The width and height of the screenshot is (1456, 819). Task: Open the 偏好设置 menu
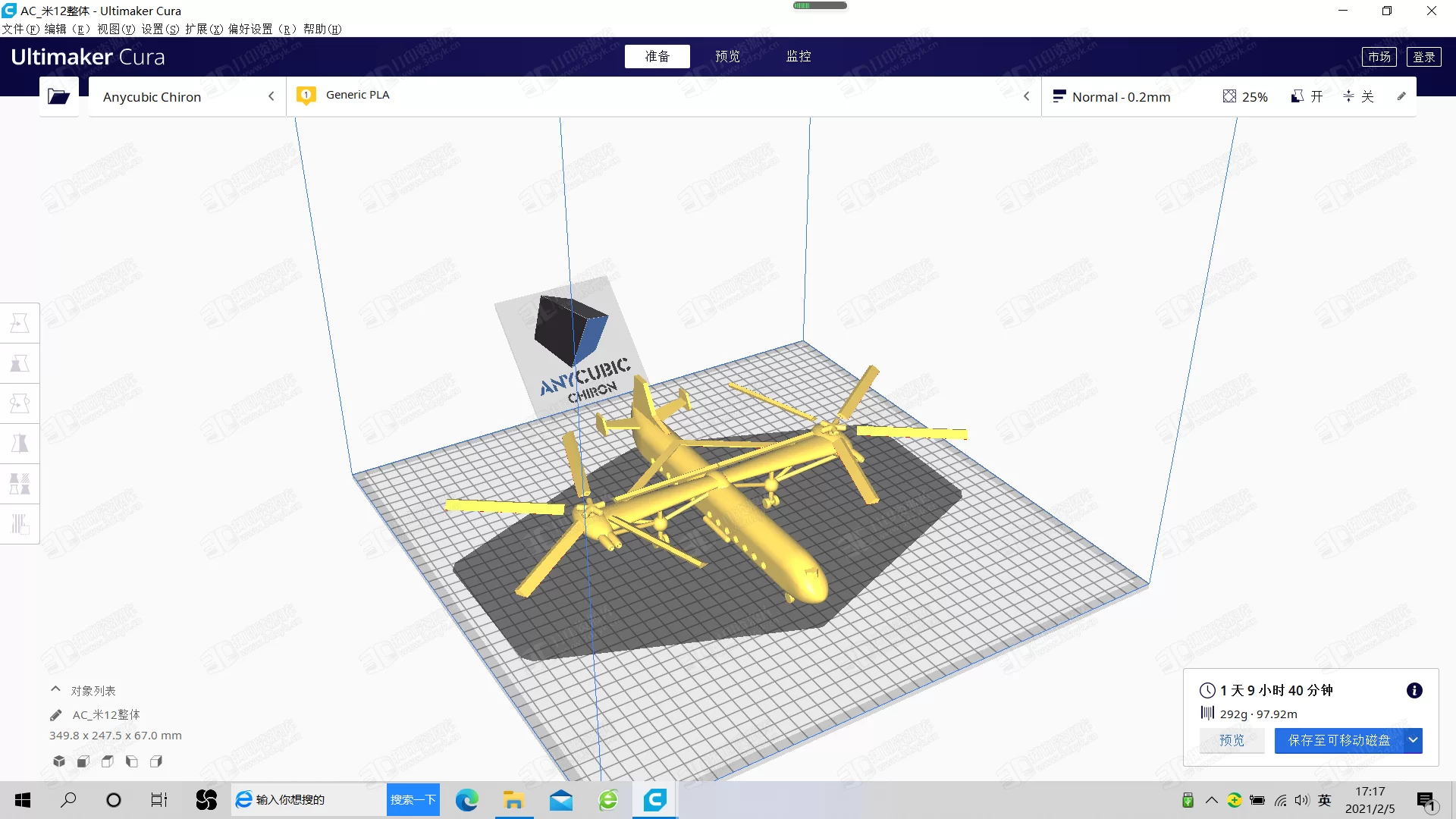[x=262, y=29]
